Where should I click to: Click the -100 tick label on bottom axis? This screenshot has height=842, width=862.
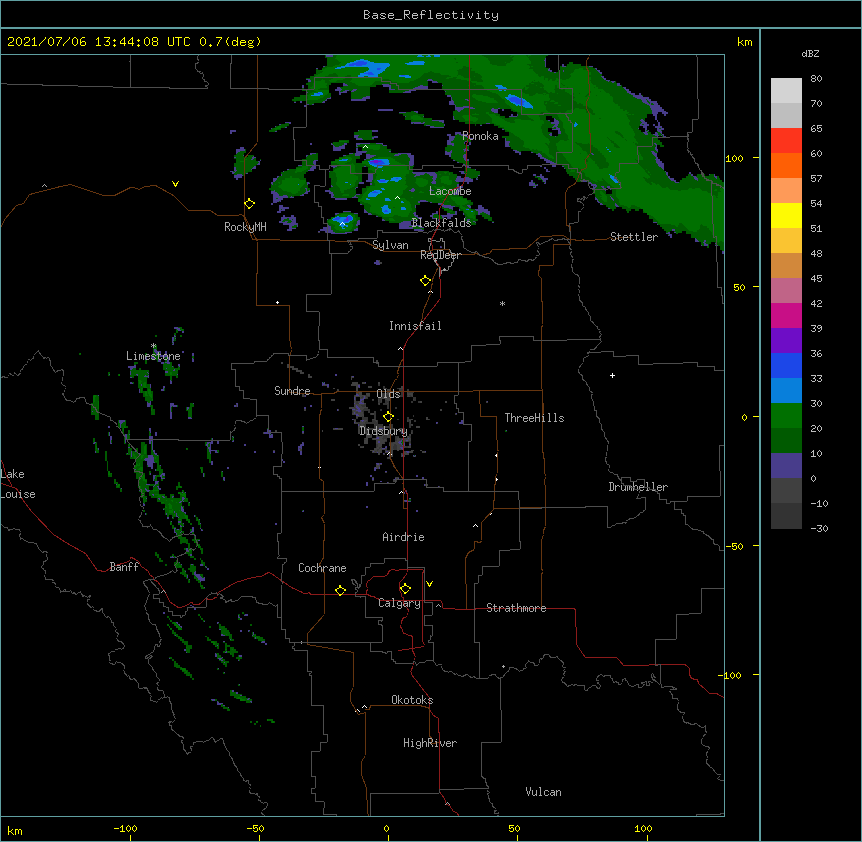125,828
